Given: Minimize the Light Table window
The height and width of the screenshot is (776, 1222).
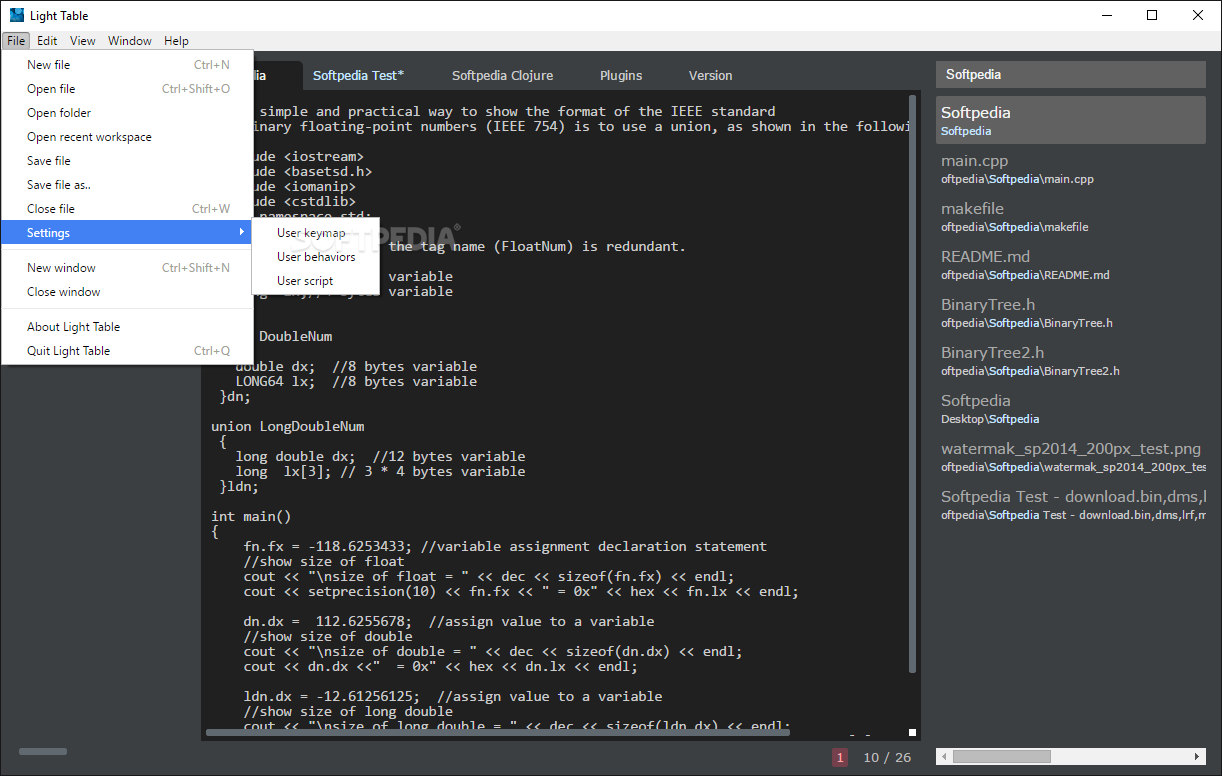Looking at the screenshot, I should pos(1106,15).
